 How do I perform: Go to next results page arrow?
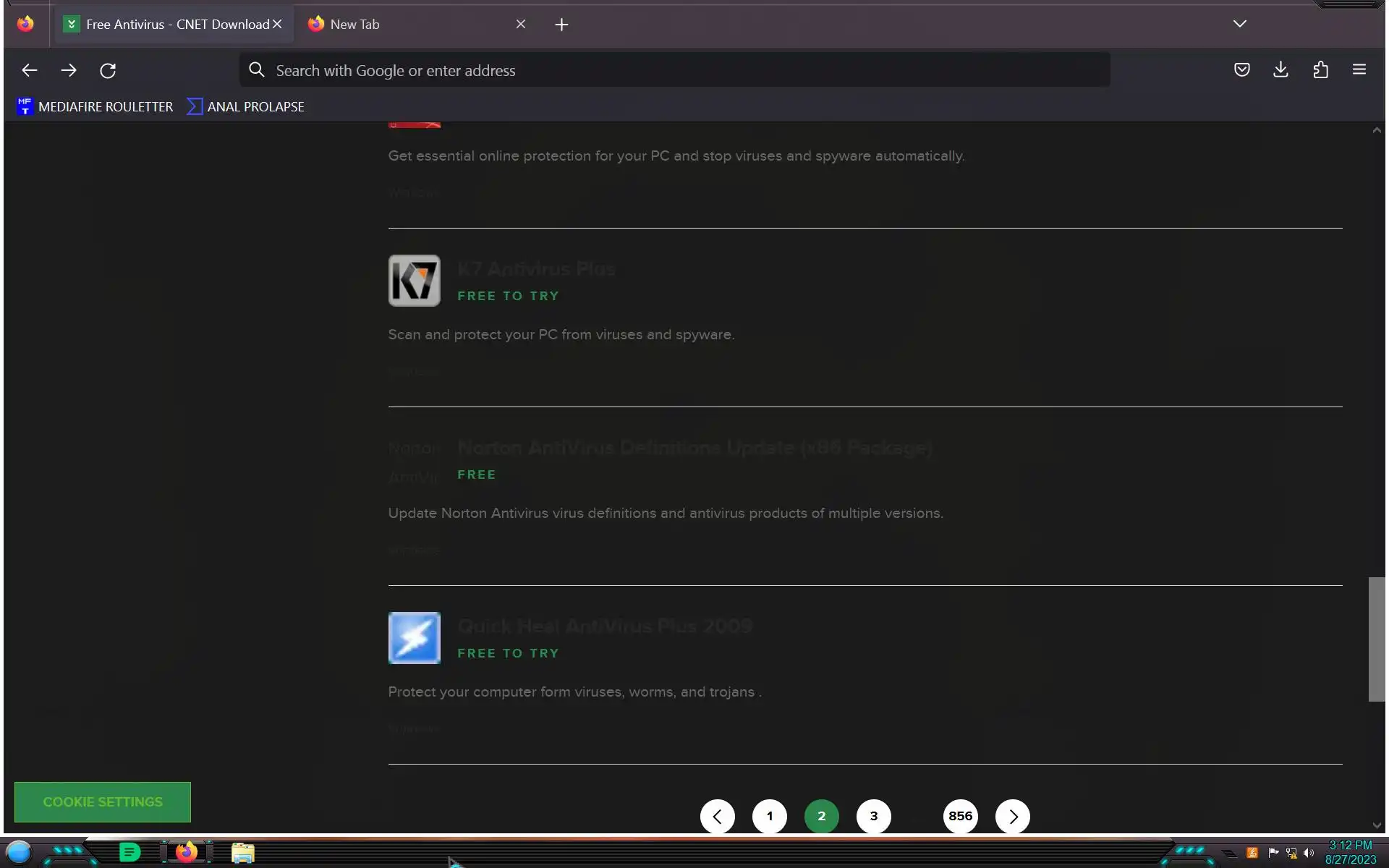point(1012,816)
